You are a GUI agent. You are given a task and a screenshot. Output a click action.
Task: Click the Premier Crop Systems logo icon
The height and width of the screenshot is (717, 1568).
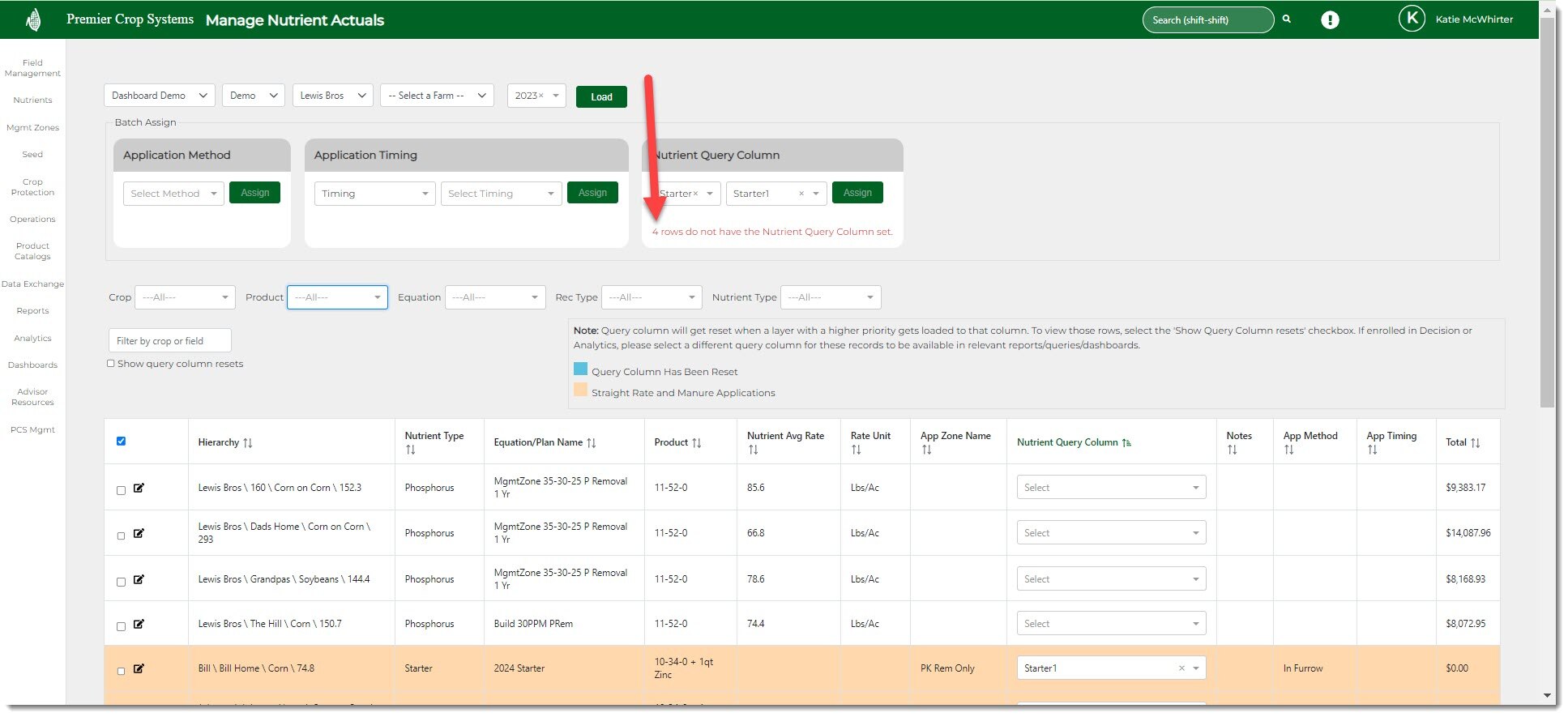click(x=33, y=19)
